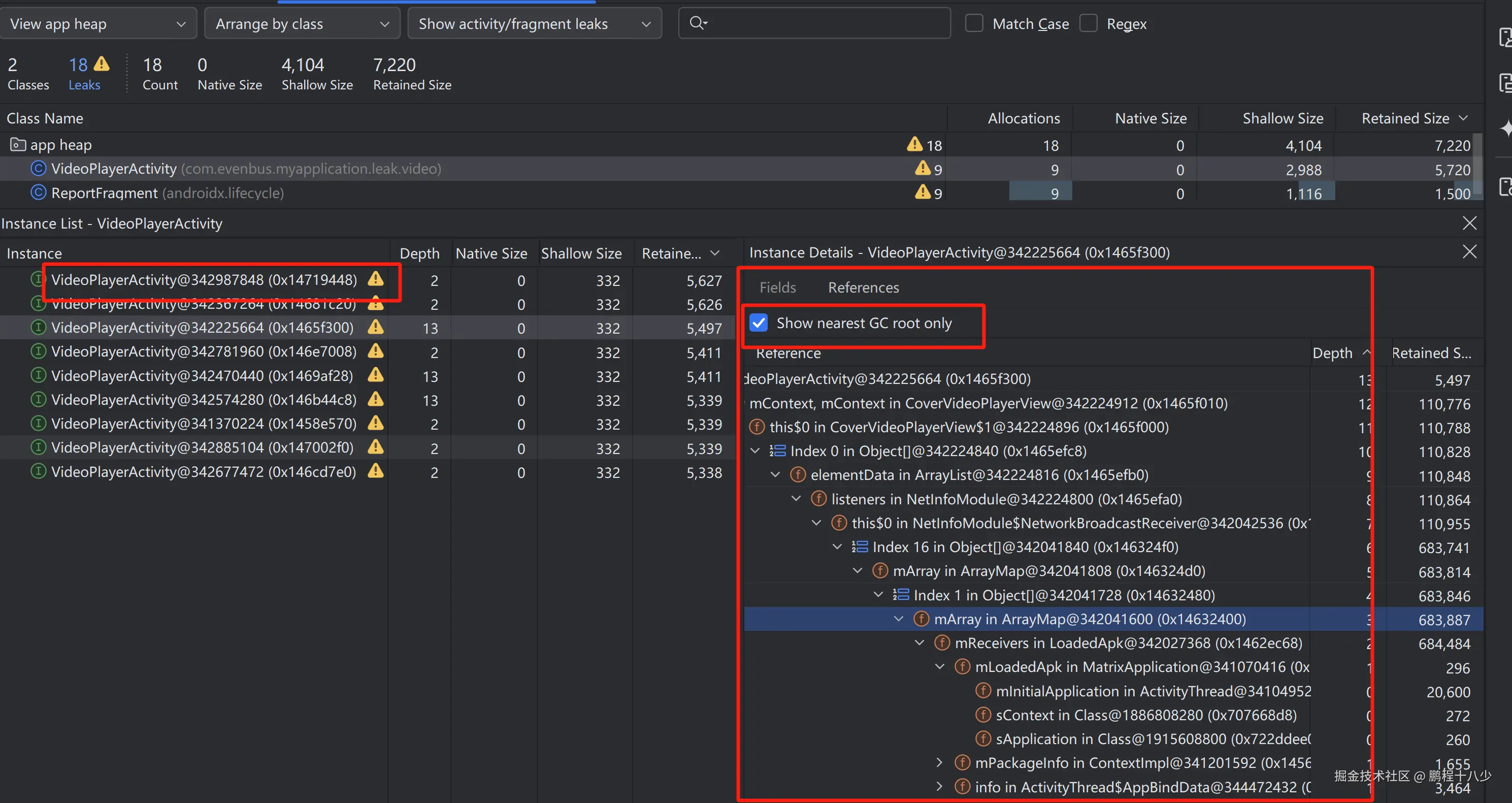Enable the Match Case checkbox

click(x=974, y=23)
